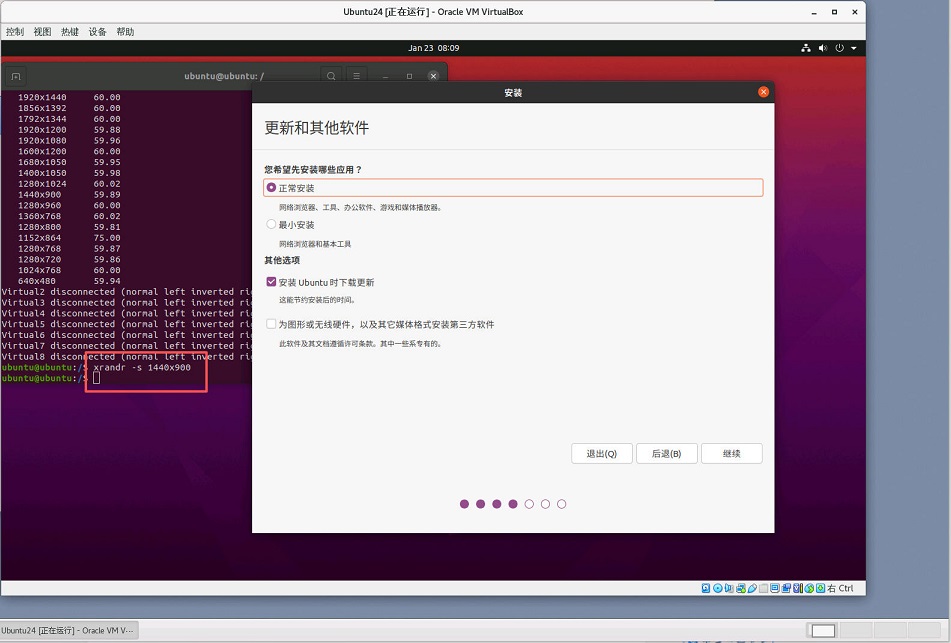Open search in the terminal titlebar
Screen dimensions: 951x643
(331, 78)
